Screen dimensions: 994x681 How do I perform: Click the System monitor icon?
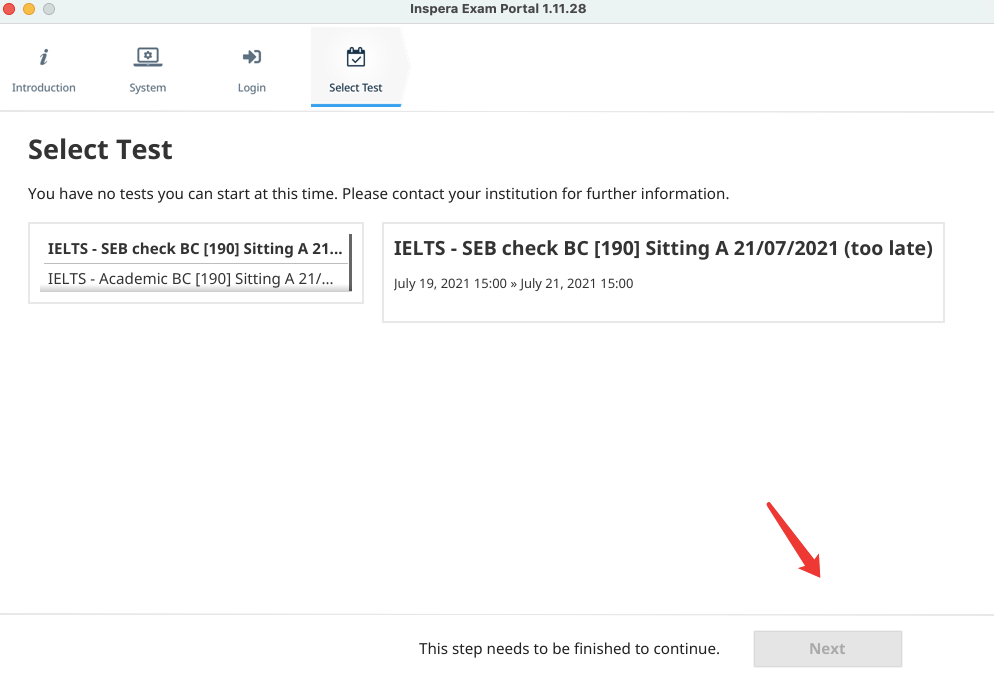click(x=147, y=57)
